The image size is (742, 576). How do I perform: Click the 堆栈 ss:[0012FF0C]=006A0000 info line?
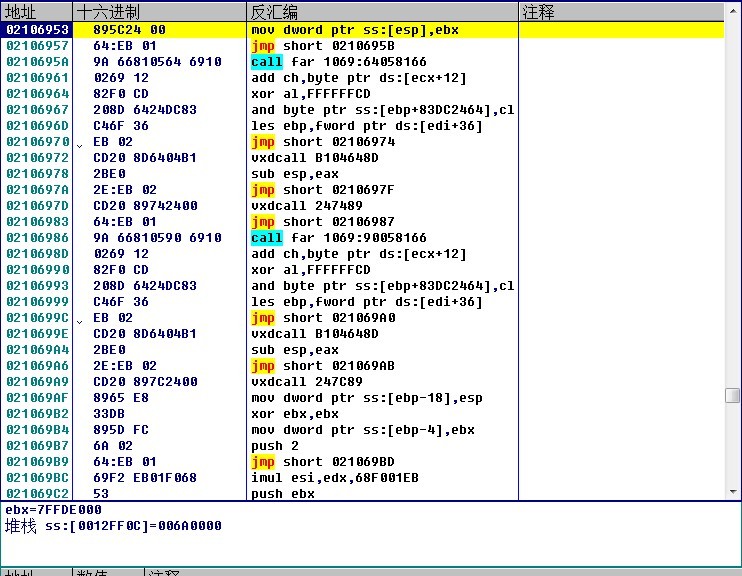click(x=113, y=526)
